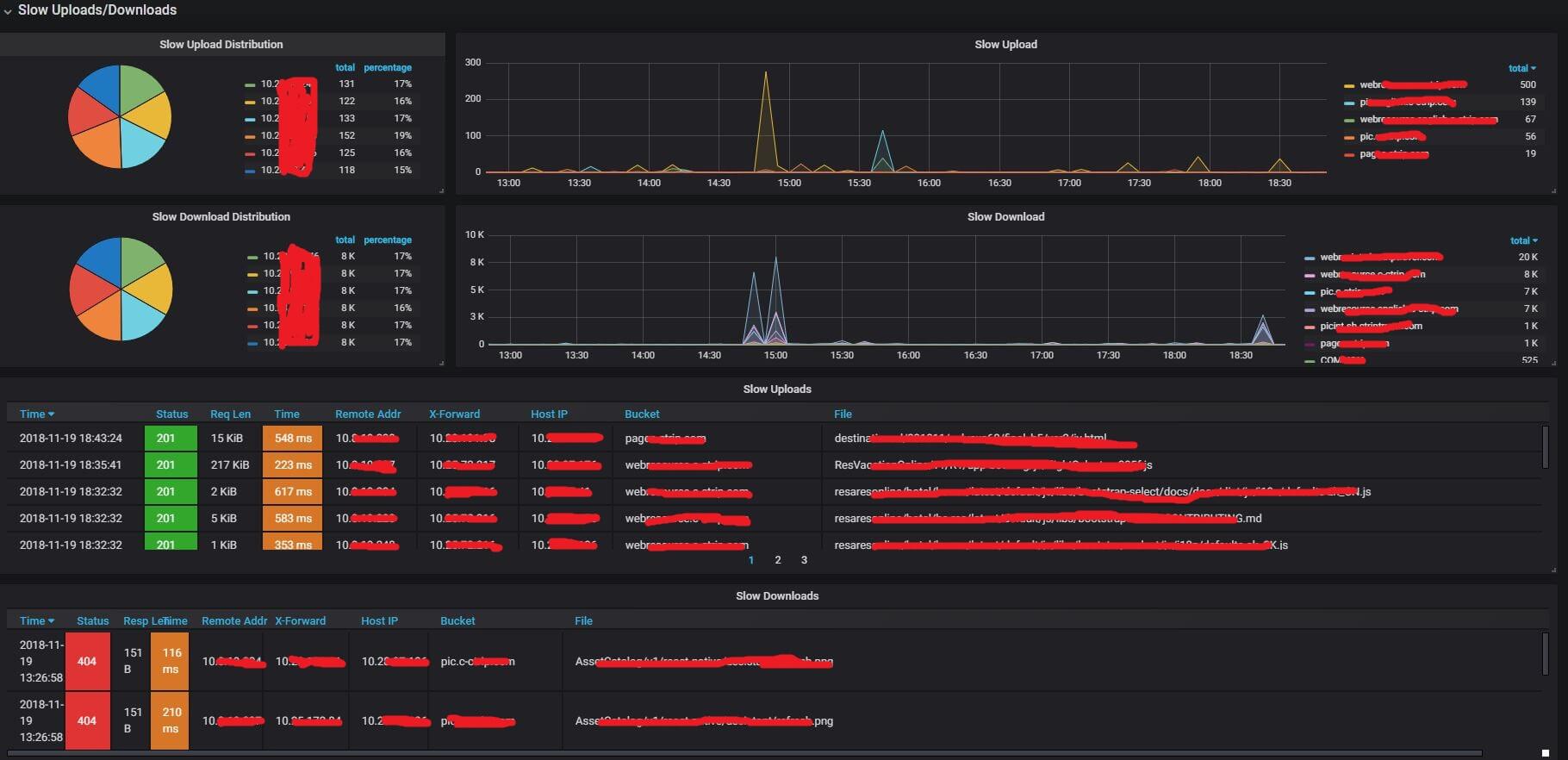Open the Slow Upload Distribution panel title menu
The width and height of the screenshot is (1568, 760).
pyautogui.click(x=221, y=45)
